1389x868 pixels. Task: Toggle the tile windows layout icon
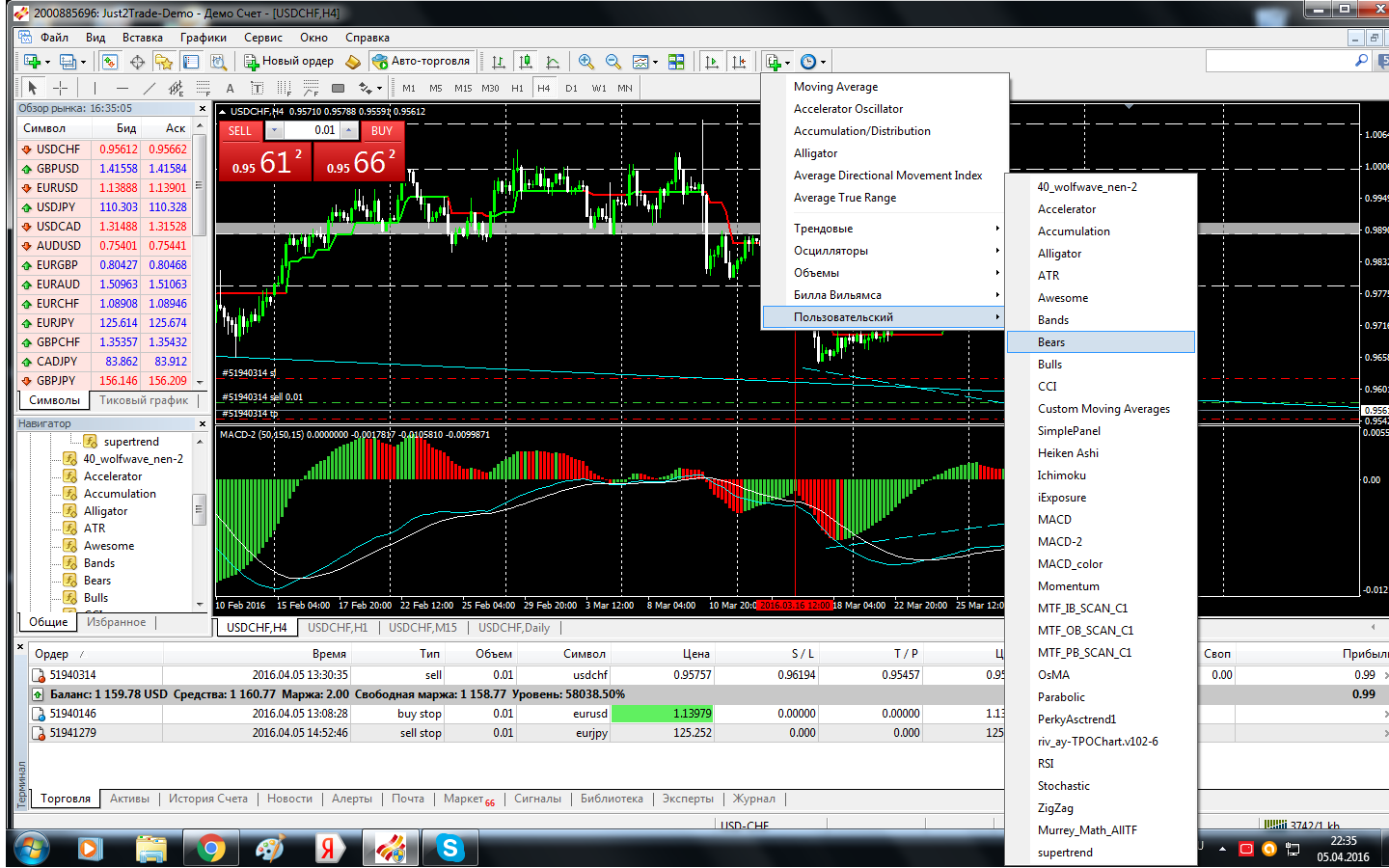[x=676, y=61]
